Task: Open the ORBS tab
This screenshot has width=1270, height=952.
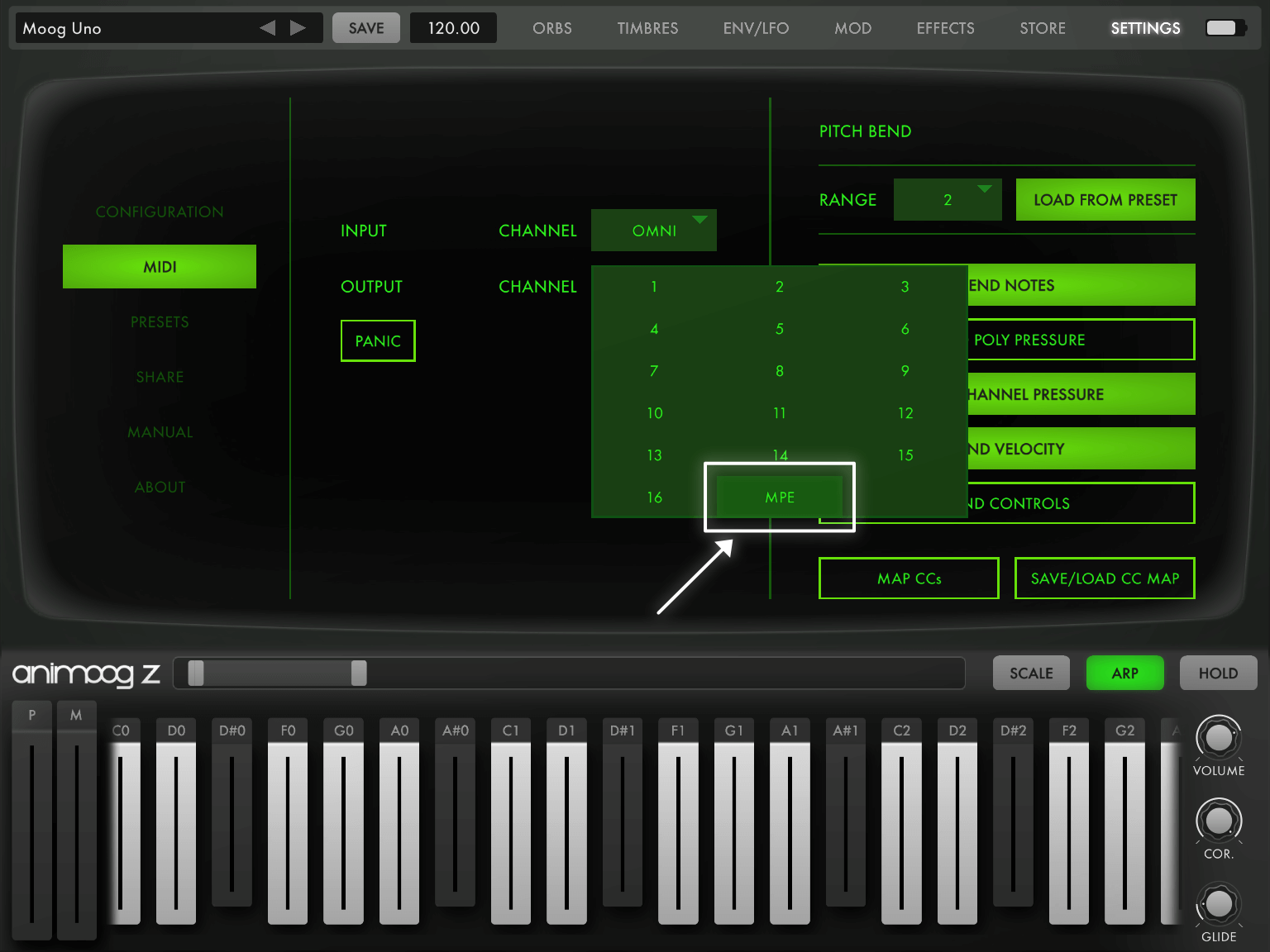Action: (552, 28)
